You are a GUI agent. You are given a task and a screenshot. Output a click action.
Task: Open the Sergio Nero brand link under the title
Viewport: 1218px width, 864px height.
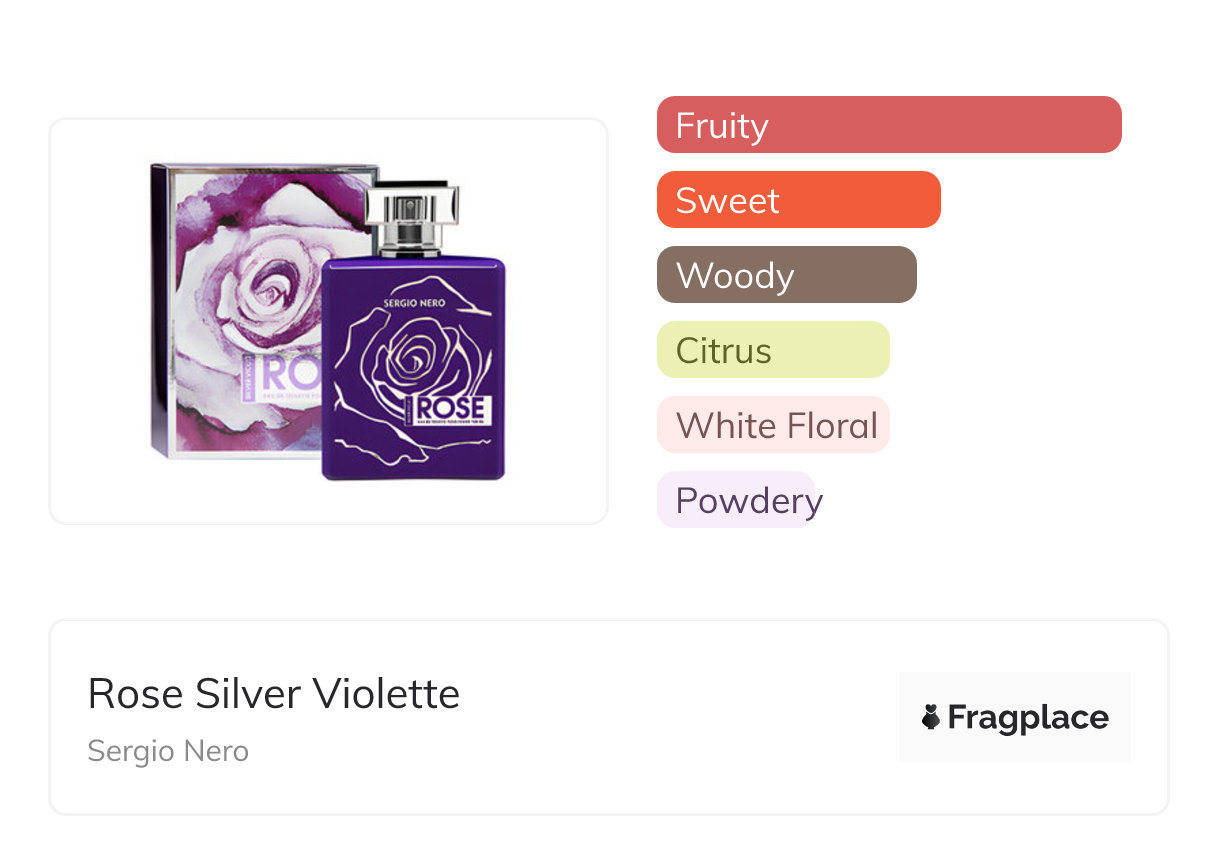tap(168, 751)
